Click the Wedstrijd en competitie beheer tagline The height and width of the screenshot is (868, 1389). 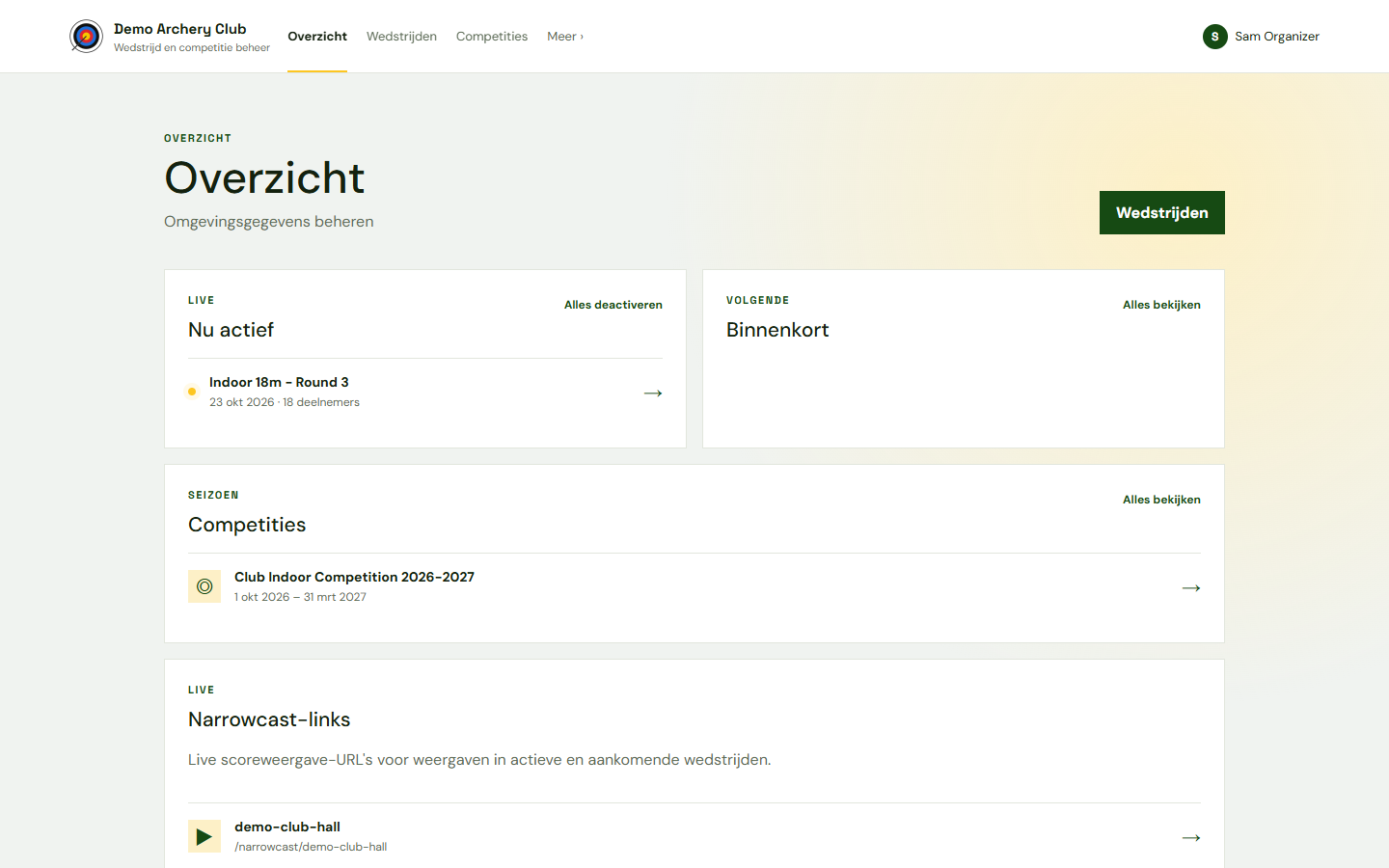point(192,48)
